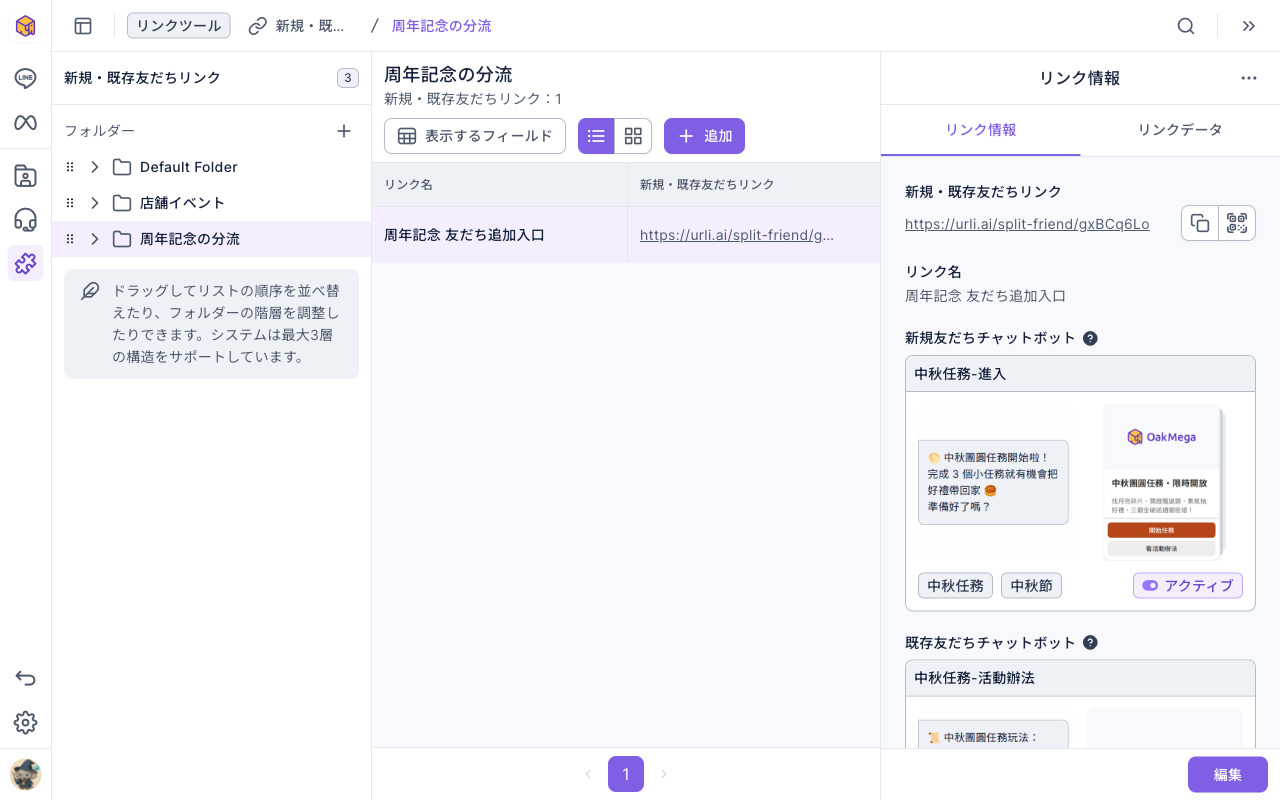Show the QR code for link
This screenshot has height=800, width=1280.
click(x=1237, y=223)
